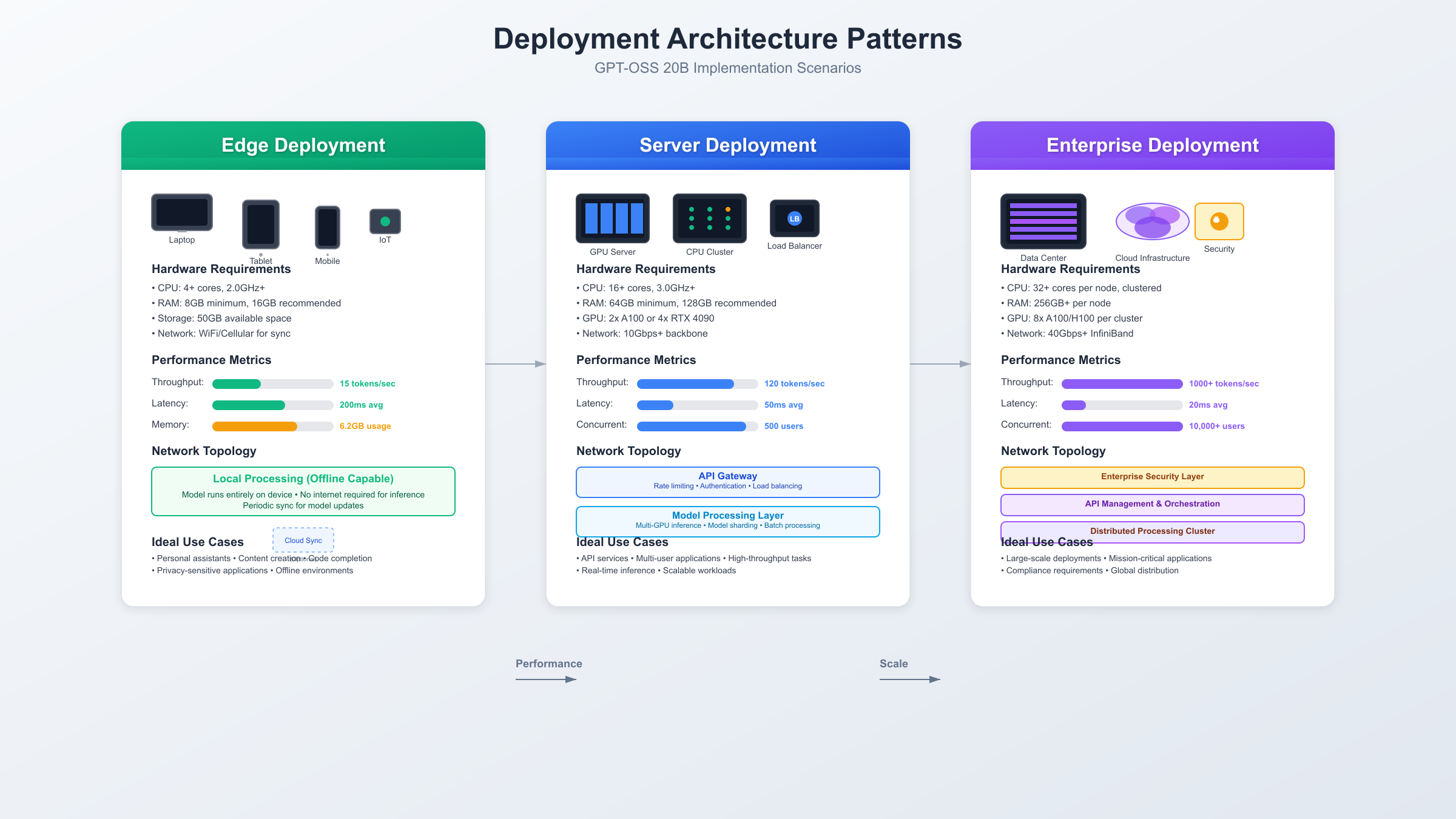Click the Server concurrent users bar (500)

[x=698, y=426]
